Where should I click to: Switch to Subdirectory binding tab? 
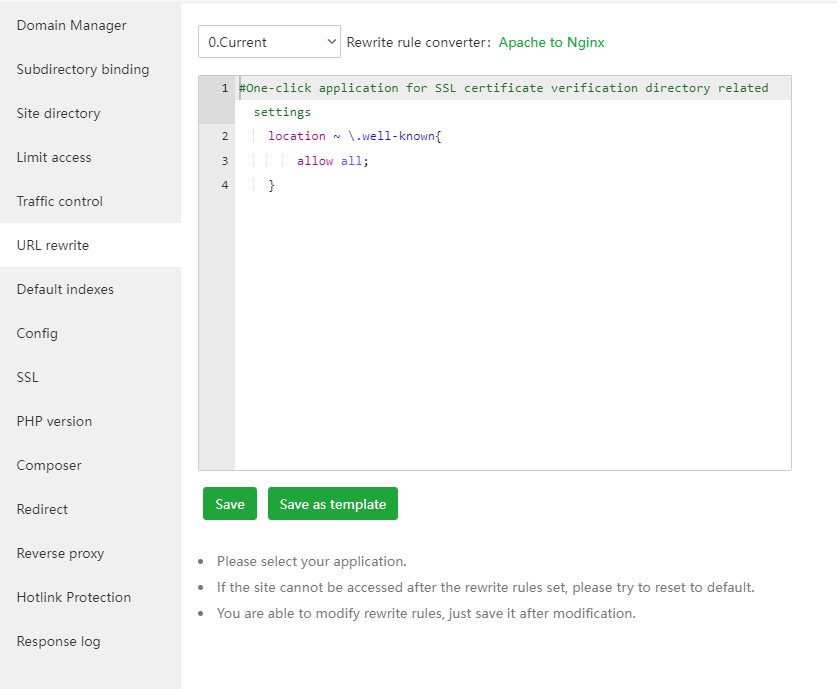(83, 69)
